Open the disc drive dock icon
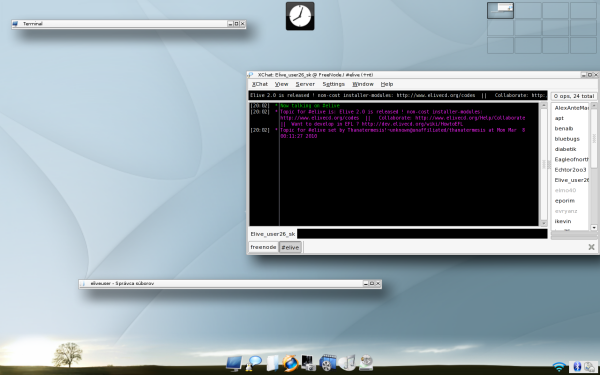600x375 pixels. (x=366, y=363)
